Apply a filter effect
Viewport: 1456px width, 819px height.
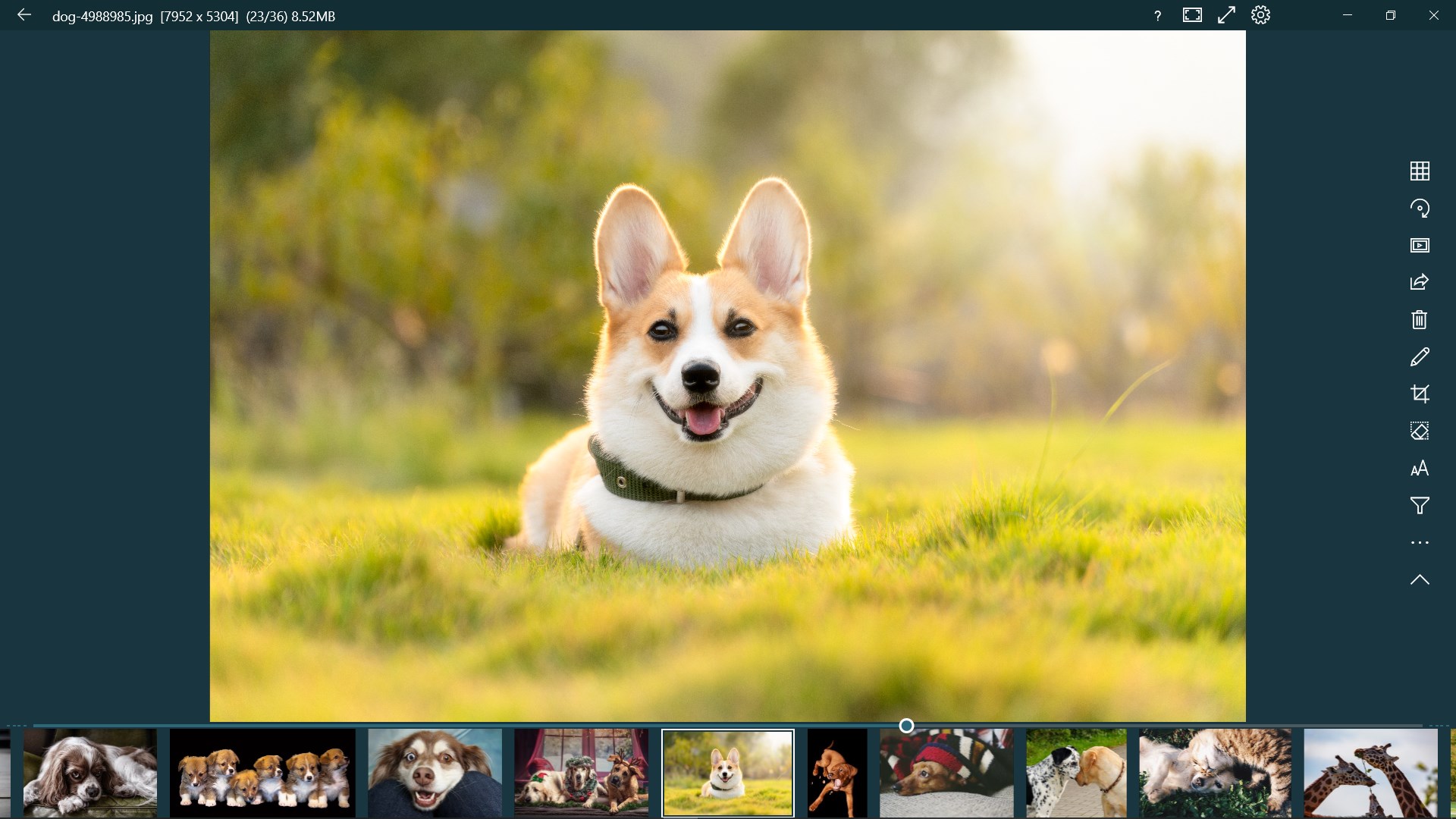coord(1421,505)
